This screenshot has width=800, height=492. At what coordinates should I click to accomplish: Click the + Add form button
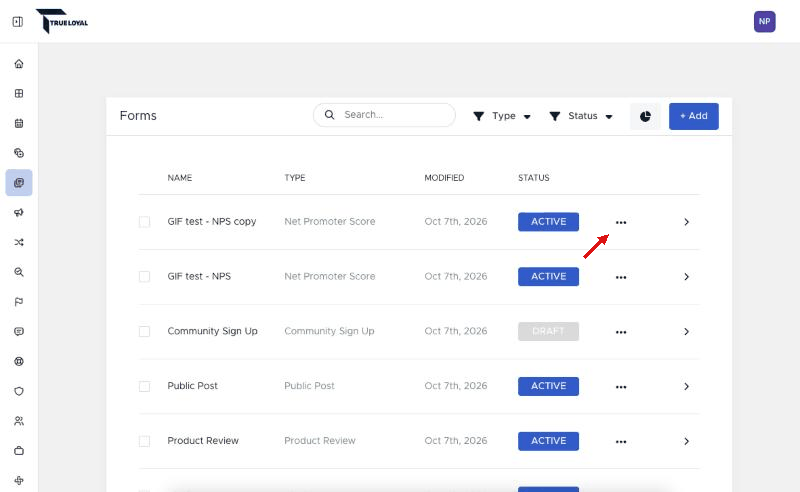click(x=693, y=116)
